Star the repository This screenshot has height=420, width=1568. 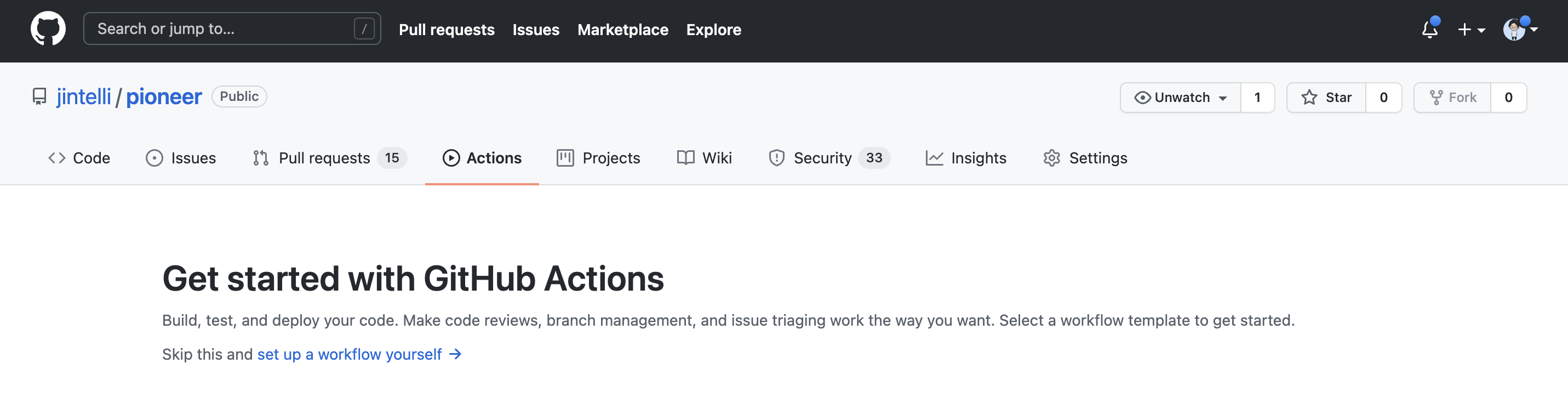click(1326, 98)
